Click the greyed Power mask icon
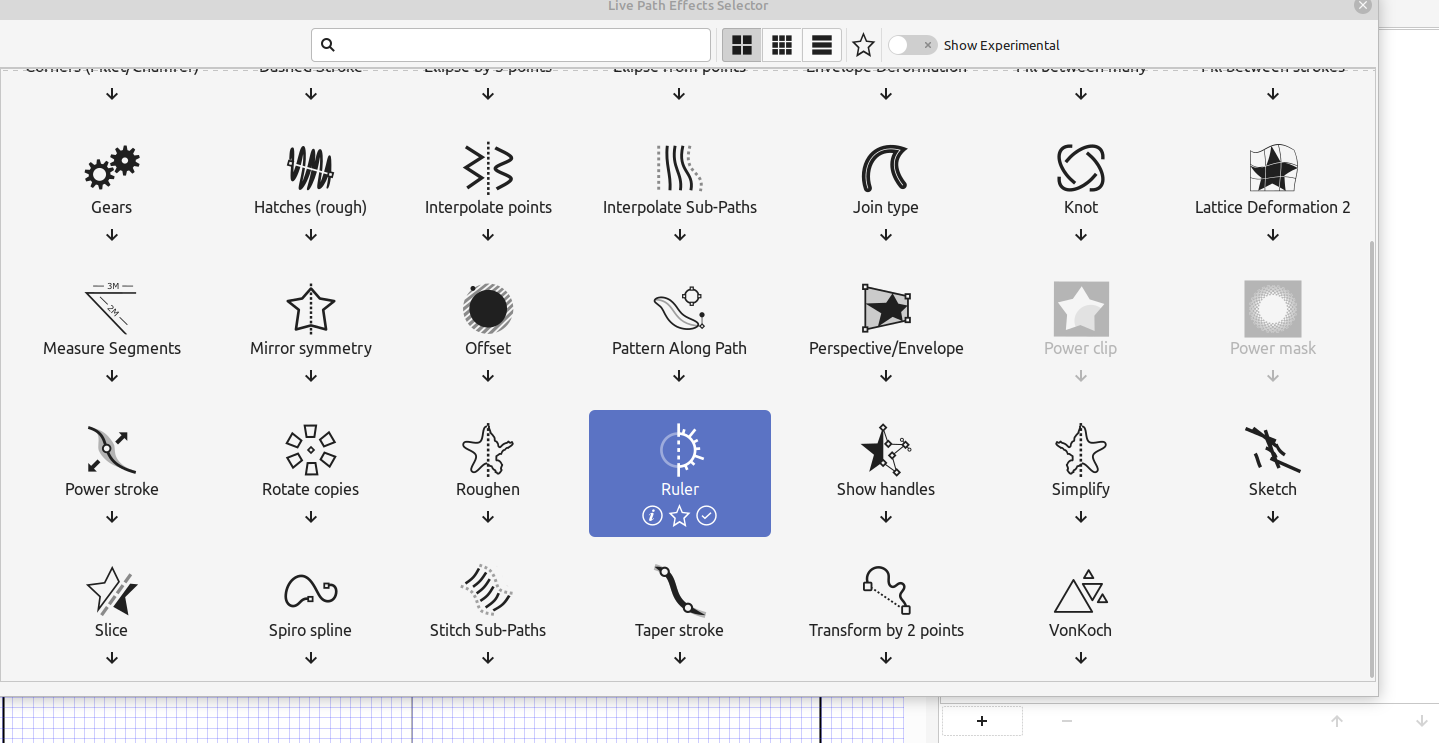Viewport: 1439px width, 743px height. 1273,308
